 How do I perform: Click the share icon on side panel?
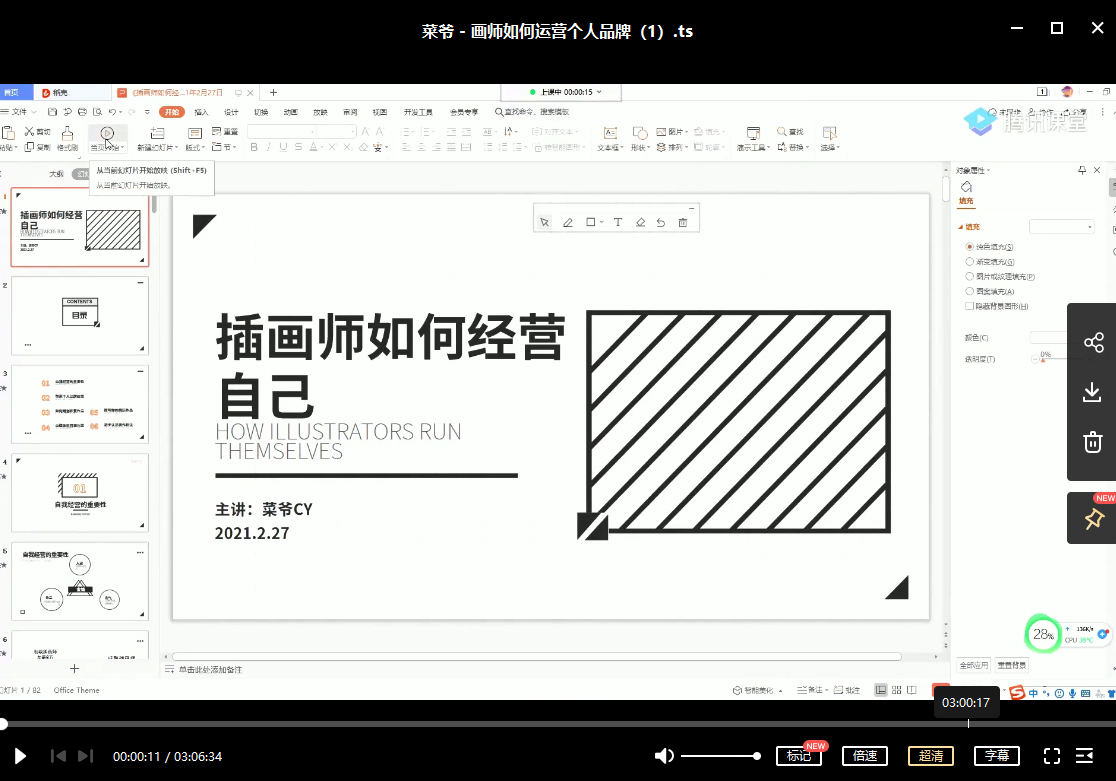pyautogui.click(x=1093, y=343)
